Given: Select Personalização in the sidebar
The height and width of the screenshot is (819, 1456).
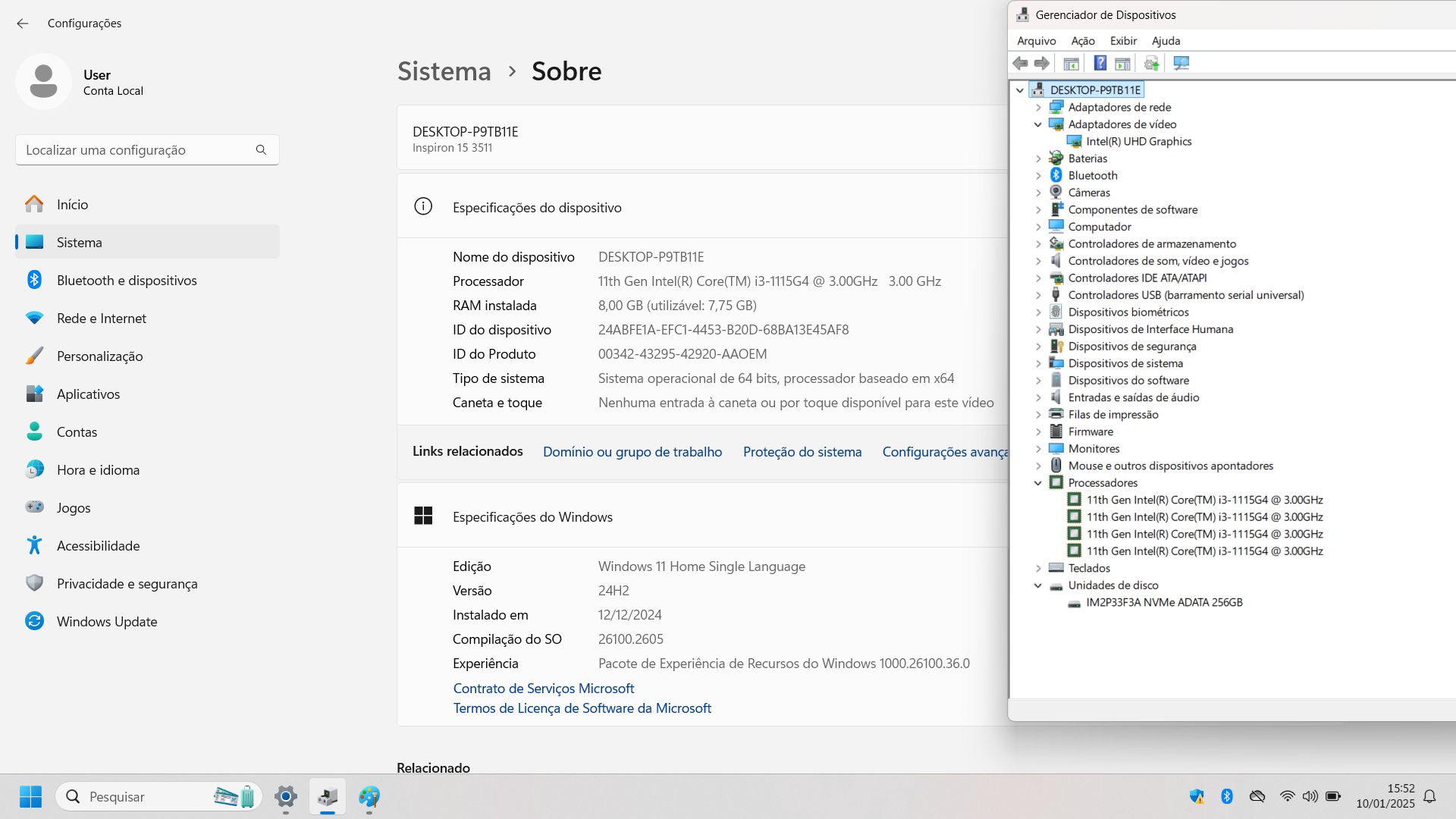Looking at the screenshot, I should pyautogui.click(x=147, y=356).
